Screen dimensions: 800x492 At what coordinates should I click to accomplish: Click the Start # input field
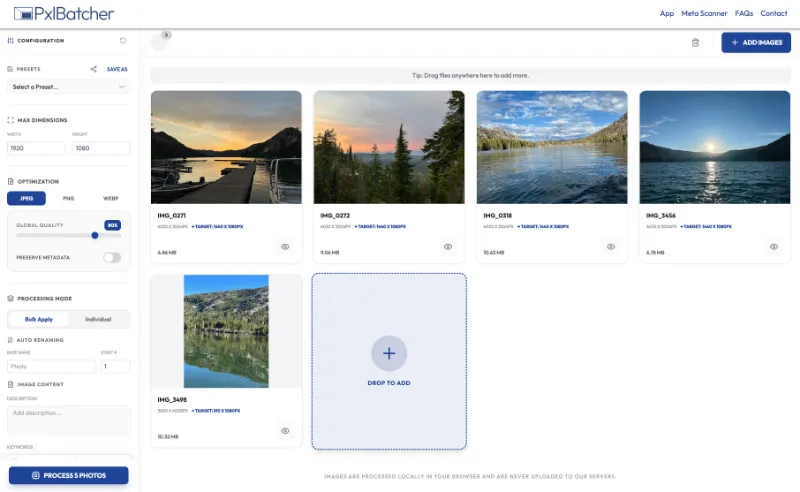115,366
